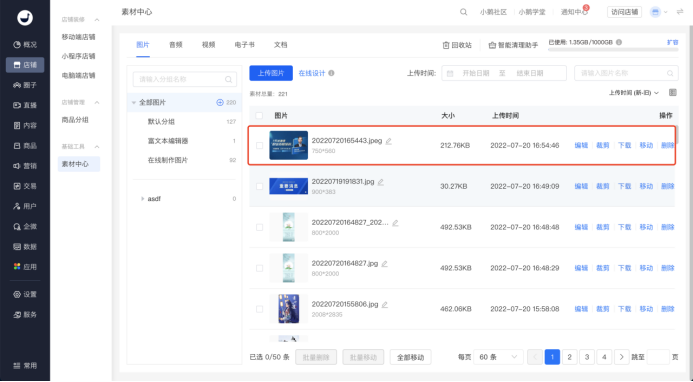The width and height of the screenshot is (693, 382).
Task: Open 内容 in the left sidebar
Action: (x=25, y=126)
